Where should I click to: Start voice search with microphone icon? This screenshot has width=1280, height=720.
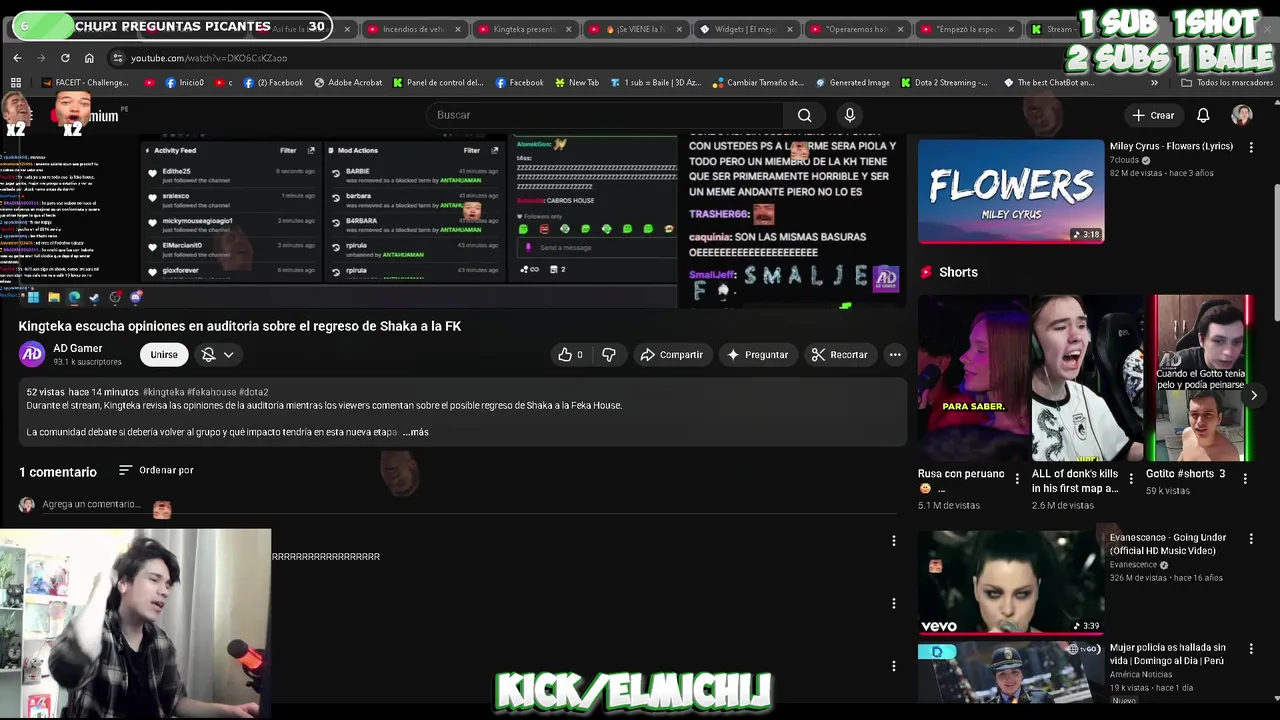click(x=850, y=115)
